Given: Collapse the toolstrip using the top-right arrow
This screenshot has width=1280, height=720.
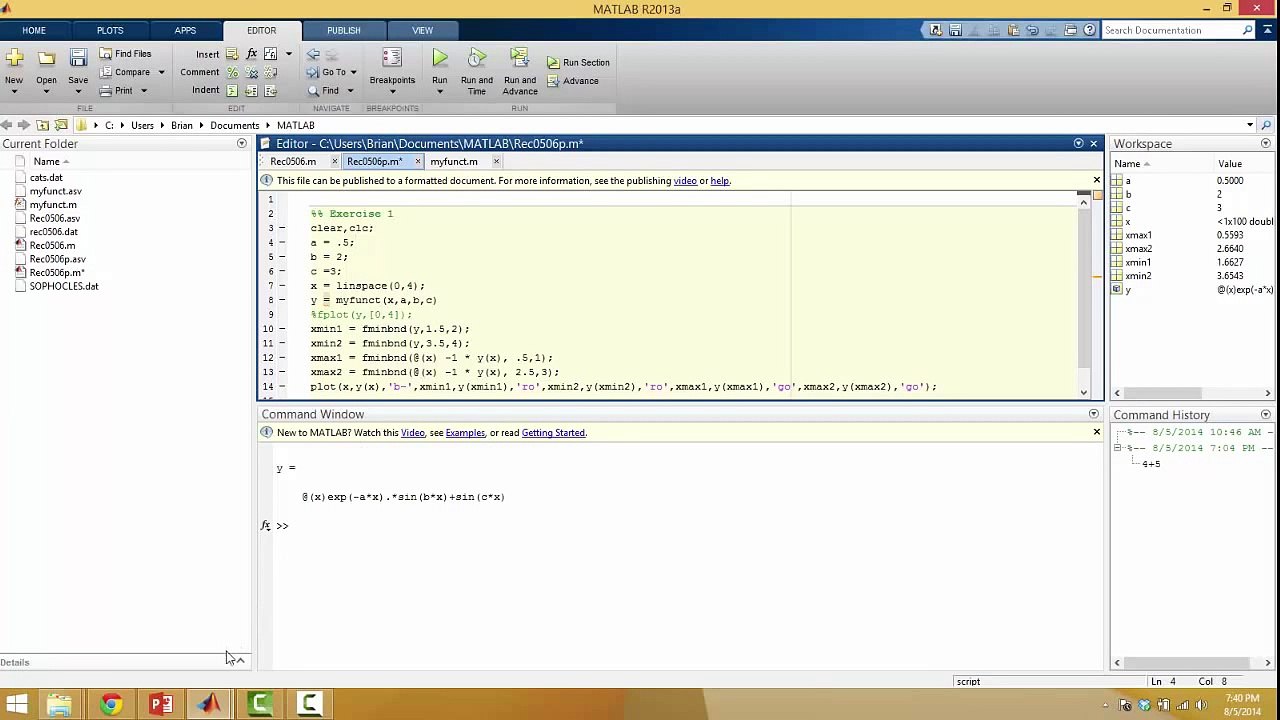Looking at the screenshot, I should [x=1266, y=30].
